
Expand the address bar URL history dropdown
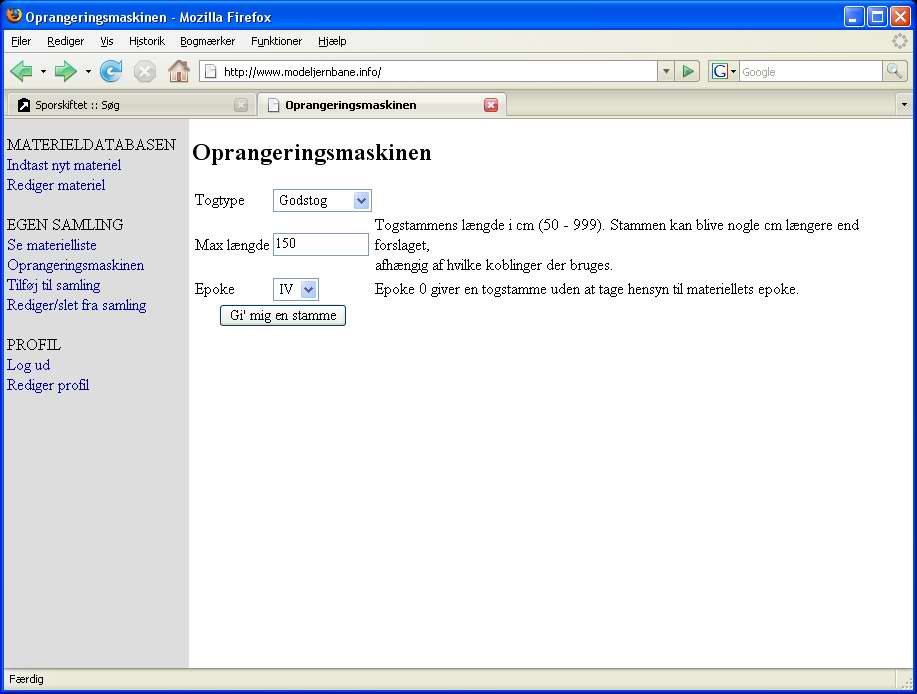tap(666, 71)
